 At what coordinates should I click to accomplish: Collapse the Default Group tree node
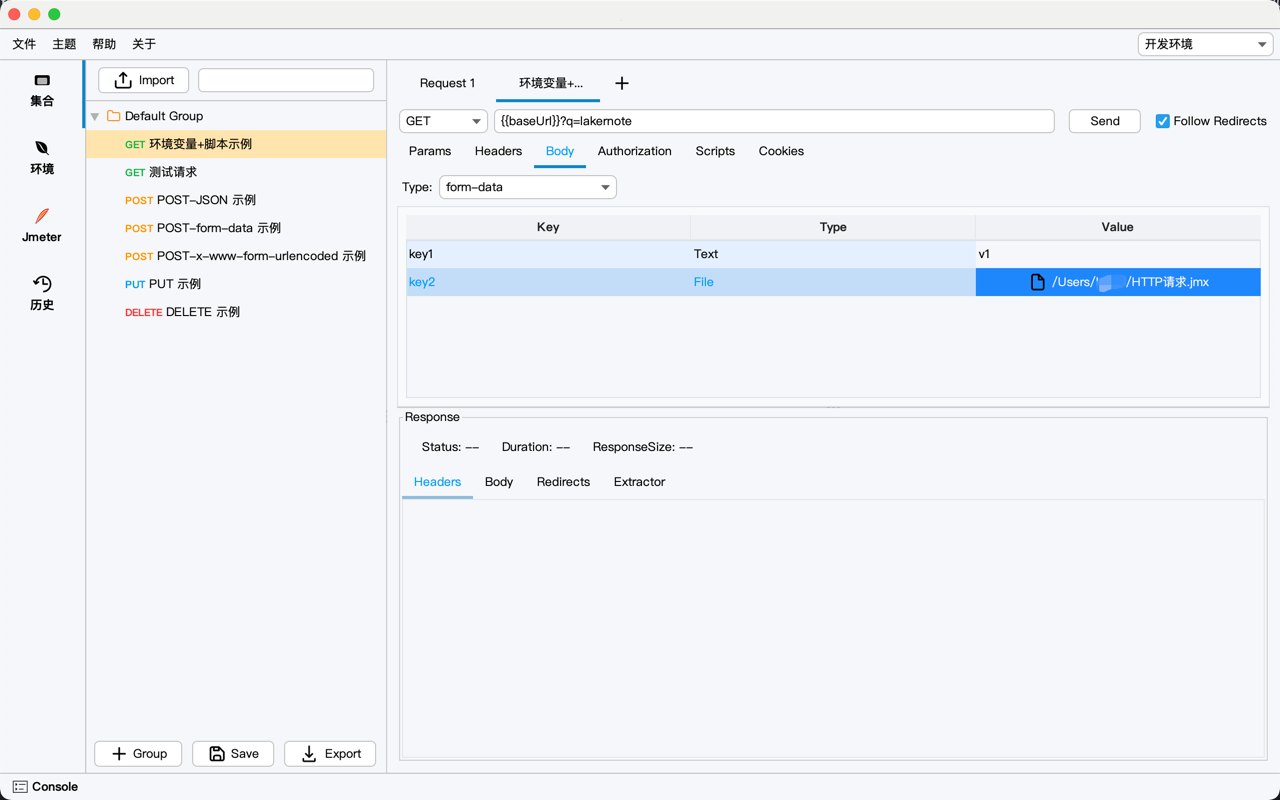[95, 117]
